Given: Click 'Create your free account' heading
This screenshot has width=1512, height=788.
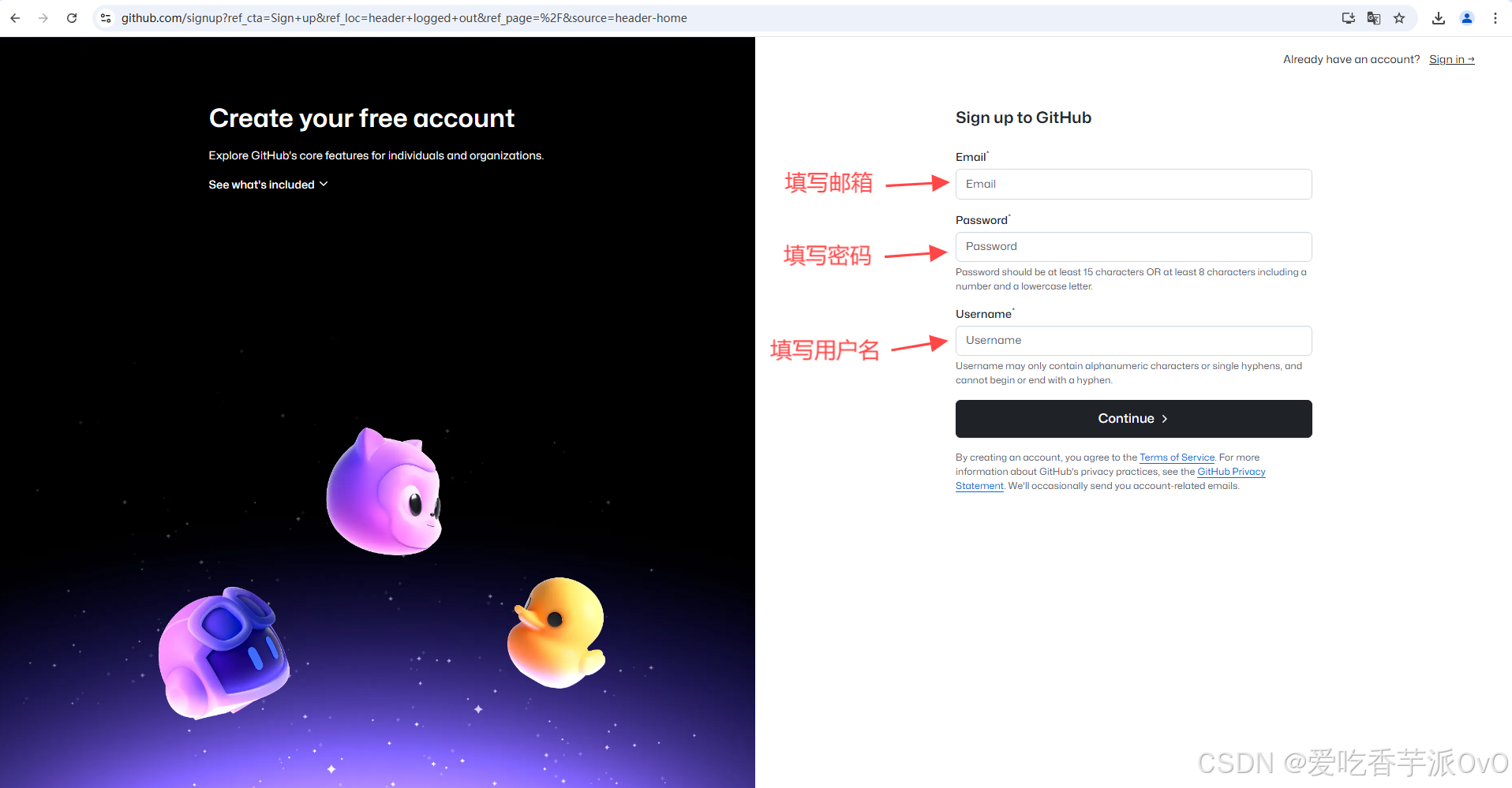Looking at the screenshot, I should (361, 118).
